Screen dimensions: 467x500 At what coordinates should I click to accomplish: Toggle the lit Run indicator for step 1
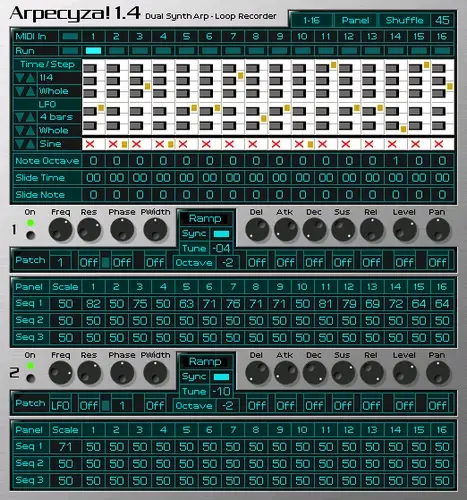click(93, 51)
